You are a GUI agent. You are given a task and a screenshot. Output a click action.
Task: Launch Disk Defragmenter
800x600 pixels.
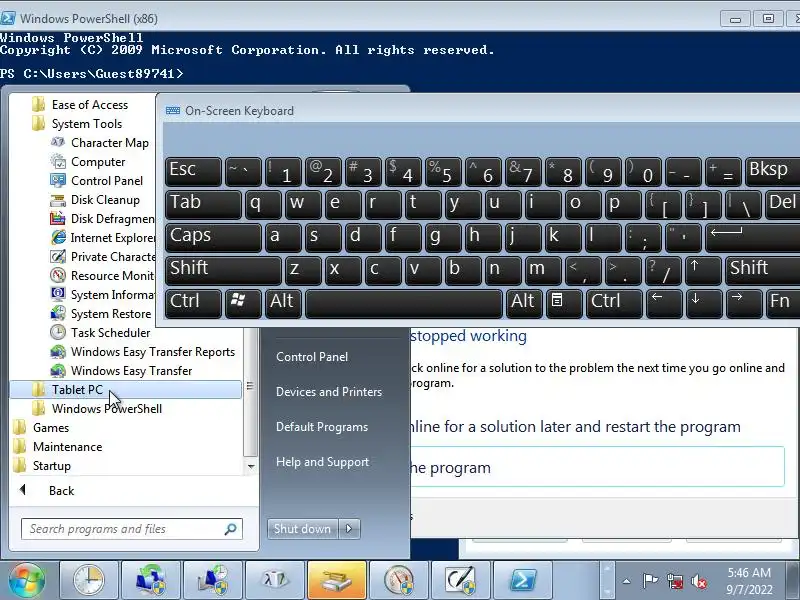102,219
